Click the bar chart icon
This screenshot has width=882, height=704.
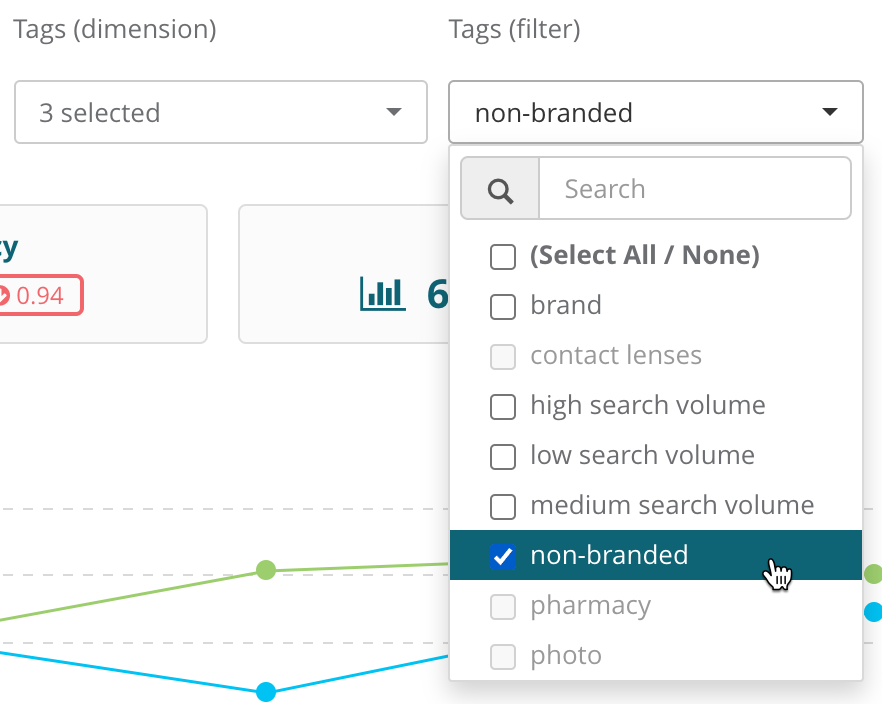(381, 293)
